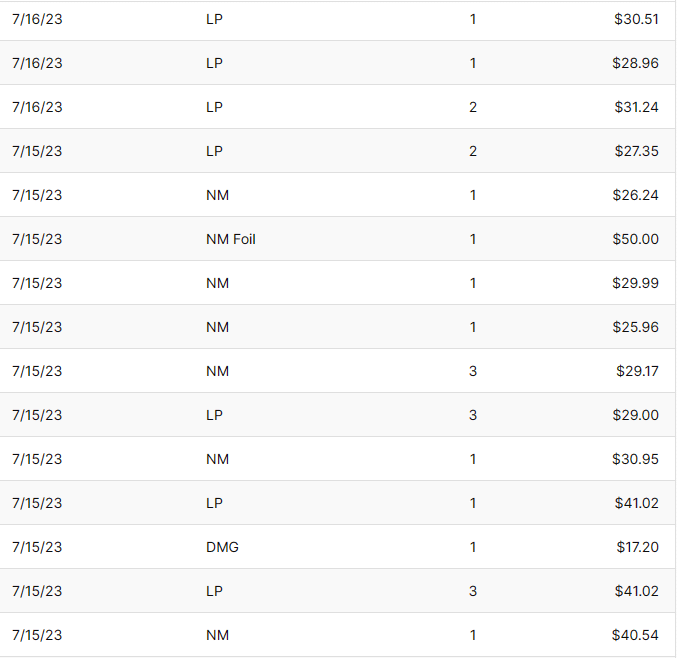Screen dimensions: 677x658
Task: Select the $29.99 price cell
Action: click(x=636, y=283)
